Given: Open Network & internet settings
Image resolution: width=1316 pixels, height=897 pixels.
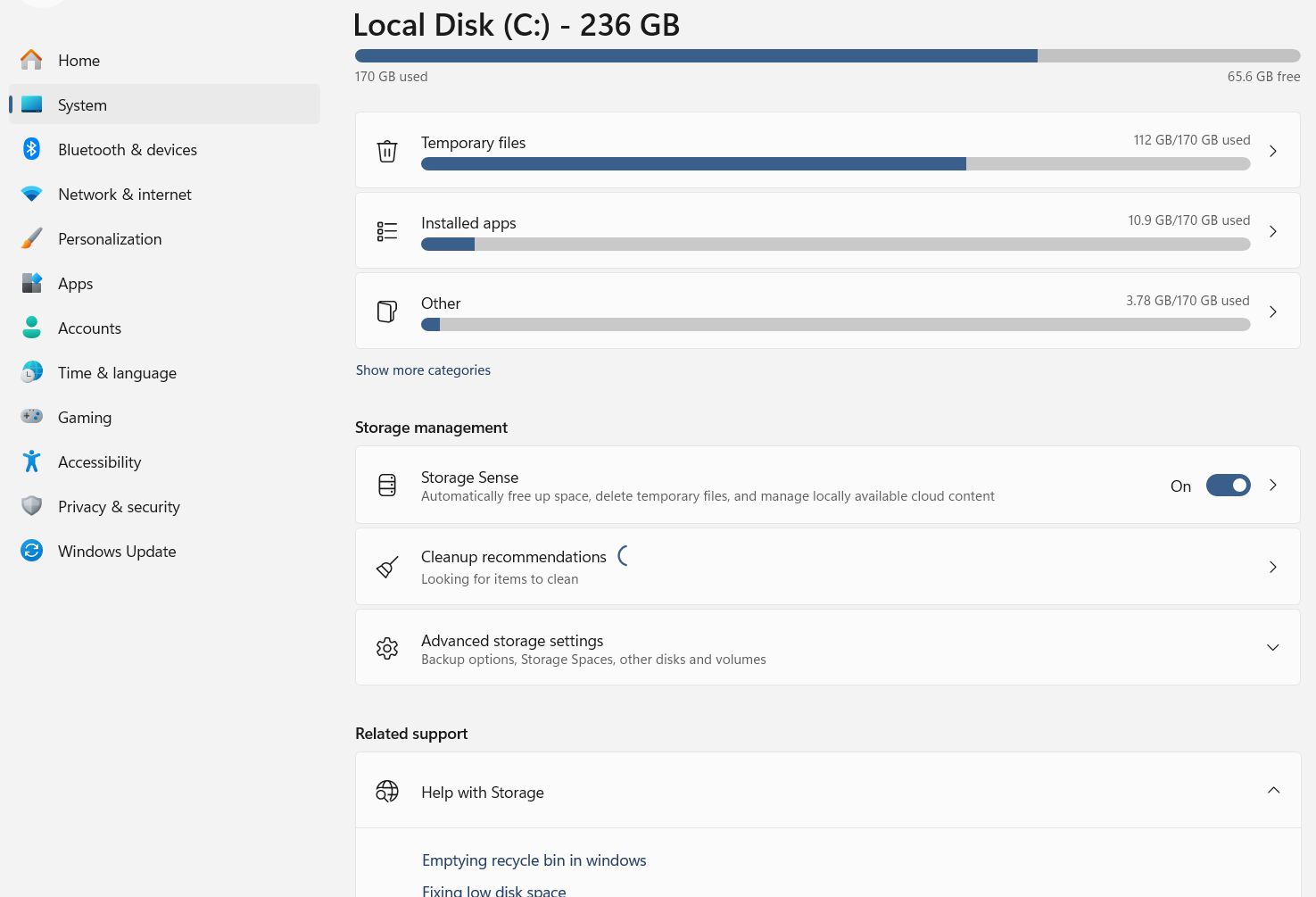Looking at the screenshot, I should (x=164, y=194).
